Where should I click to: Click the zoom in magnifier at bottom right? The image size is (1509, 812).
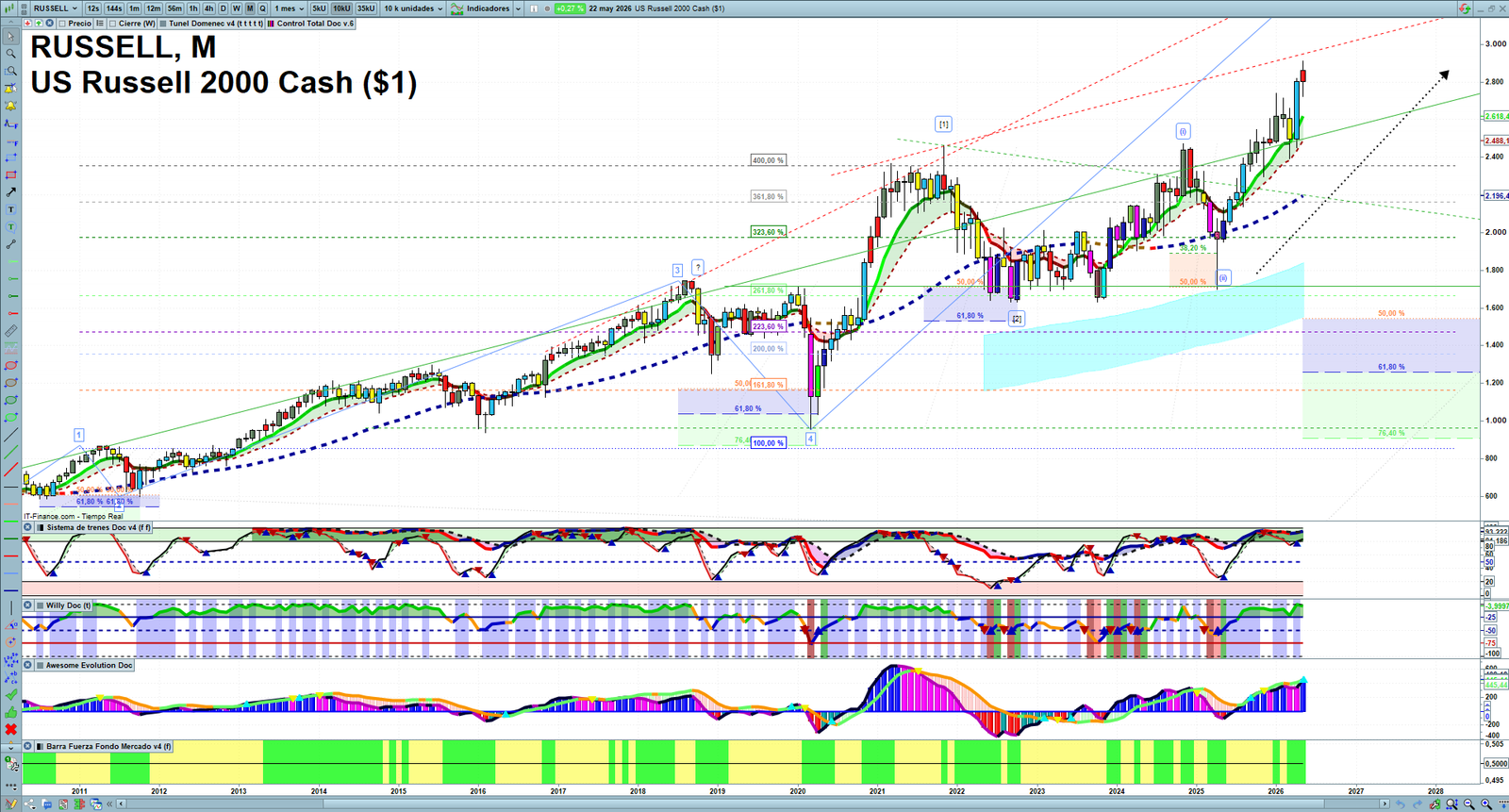tap(1486, 804)
